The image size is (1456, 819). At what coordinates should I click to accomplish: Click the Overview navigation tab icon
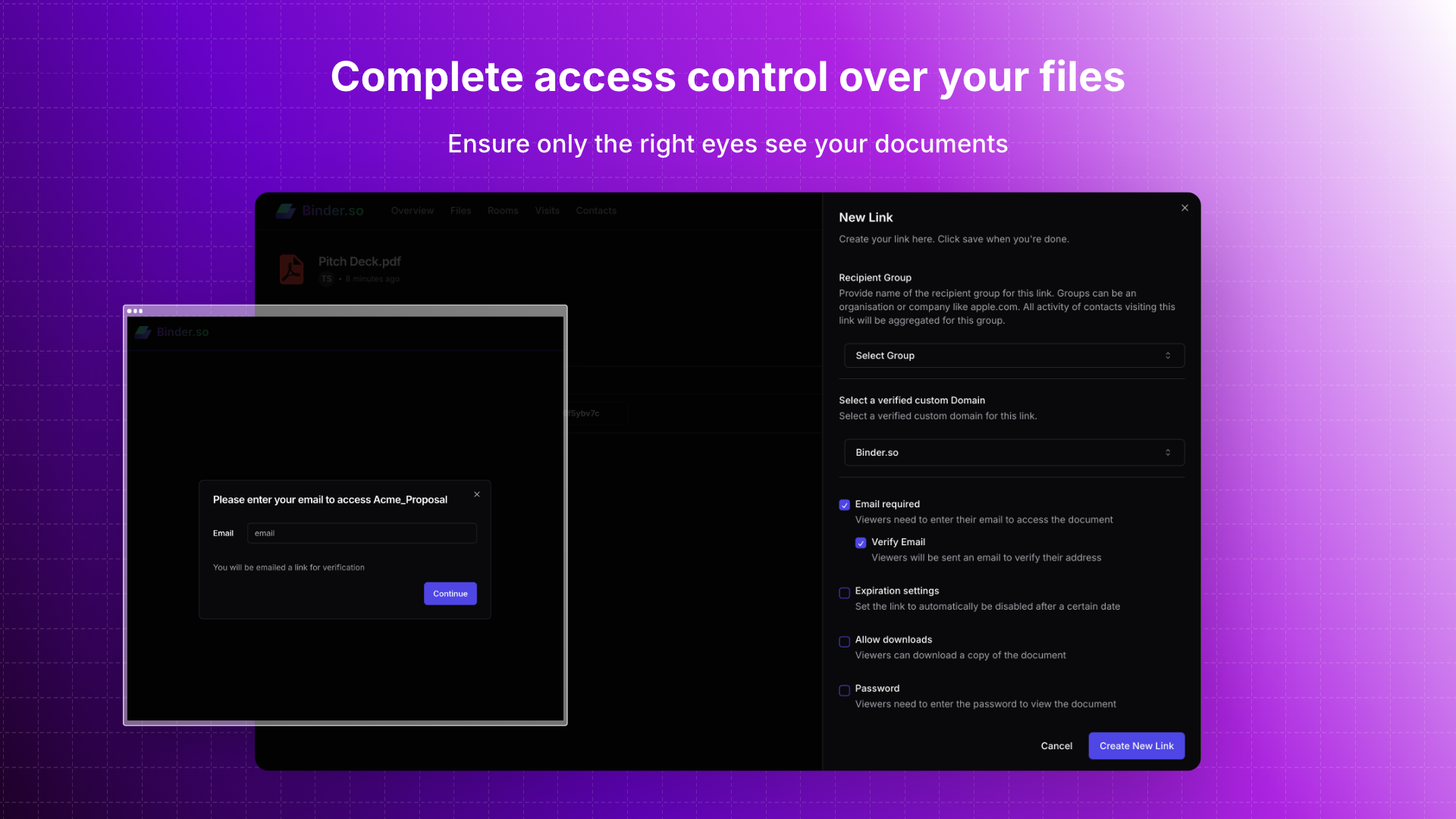coord(412,210)
